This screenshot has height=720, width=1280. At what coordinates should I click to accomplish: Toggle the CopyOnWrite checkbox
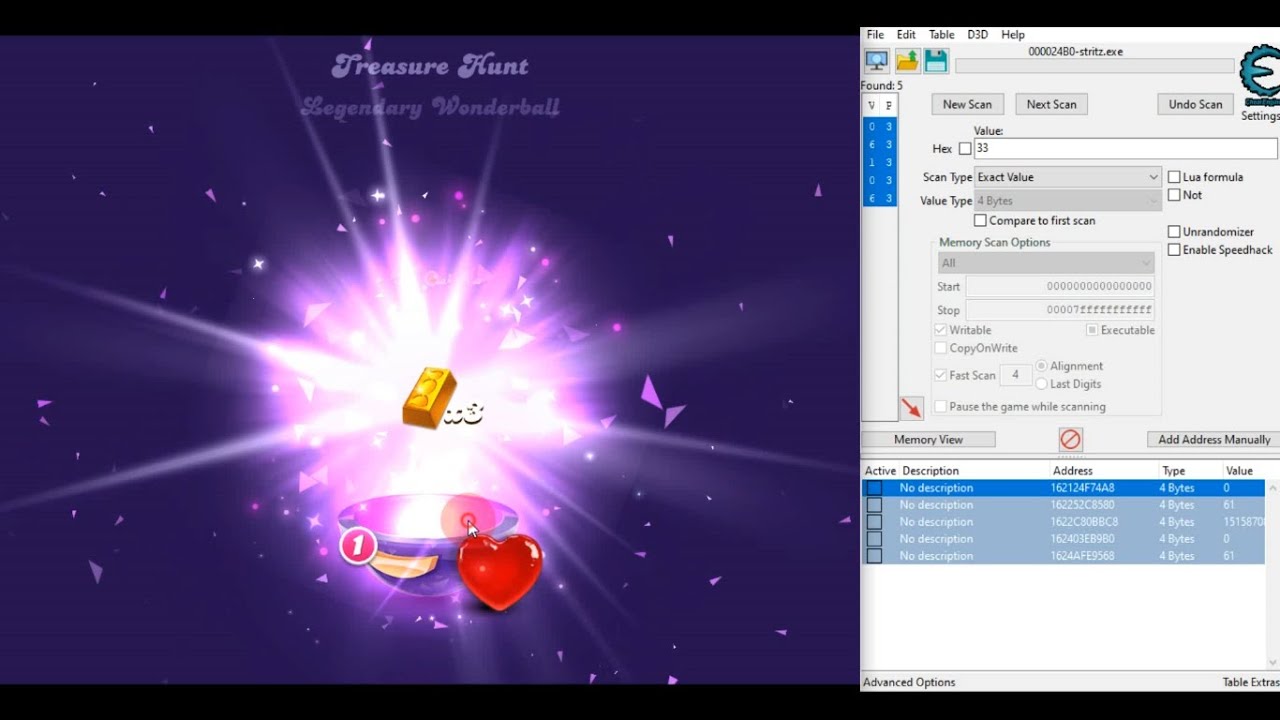tap(941, 348)
